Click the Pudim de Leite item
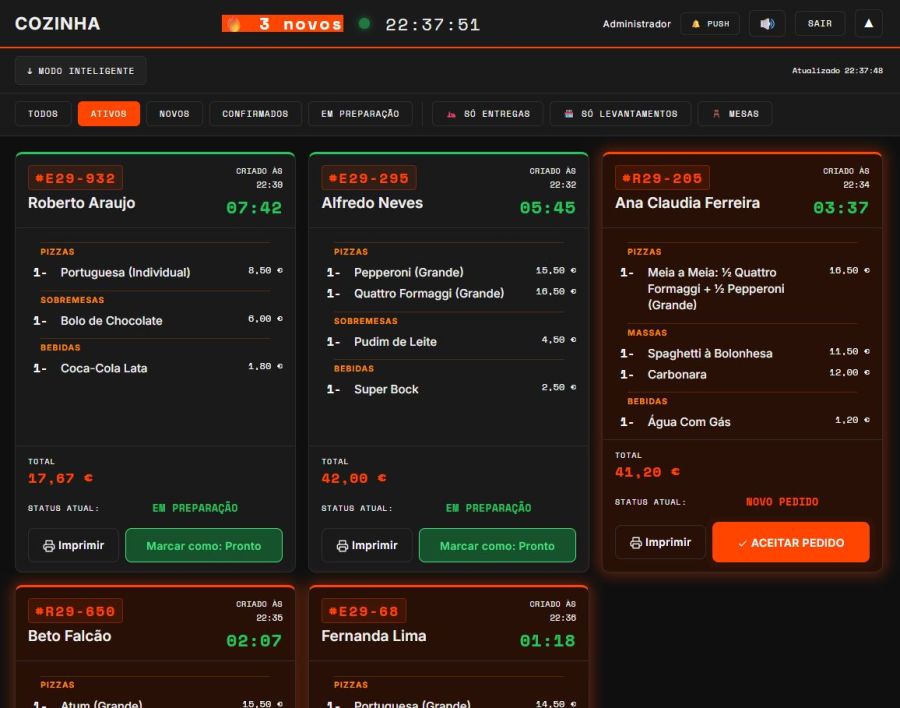Viewport: 900px width, 708px height. (x=395, y=342)
